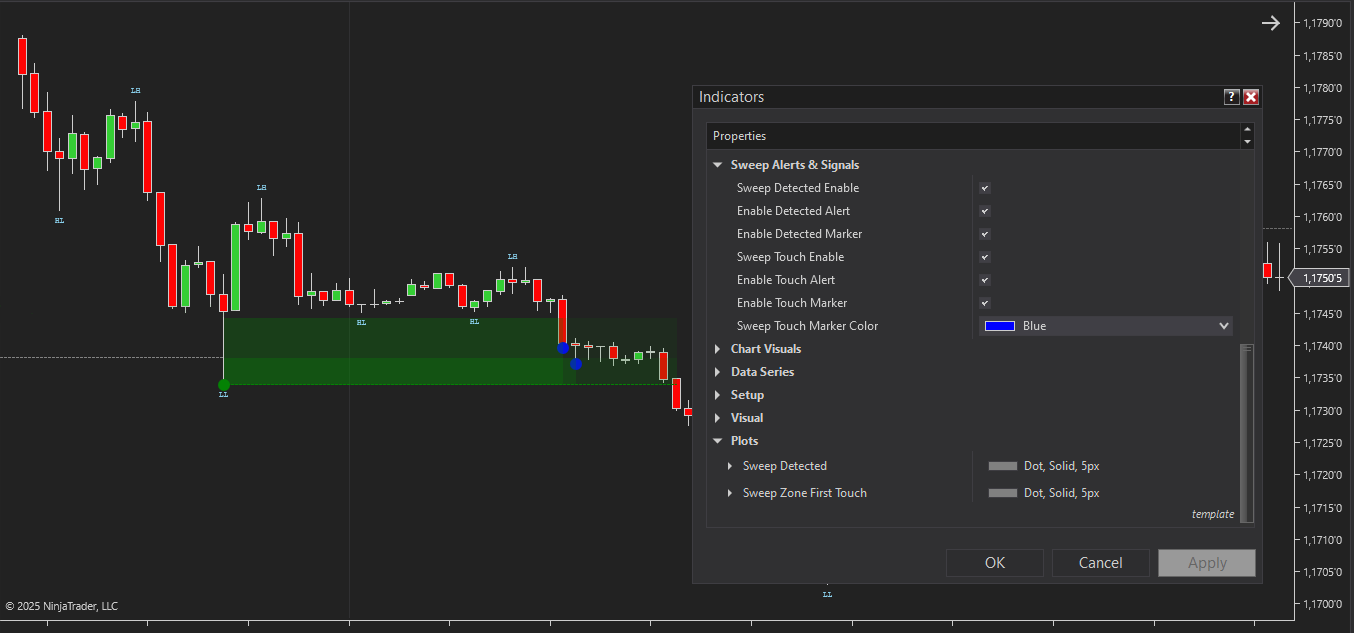
Task: Open Sweep Touch Marker Color dropdown
Action: (1105, 326)
